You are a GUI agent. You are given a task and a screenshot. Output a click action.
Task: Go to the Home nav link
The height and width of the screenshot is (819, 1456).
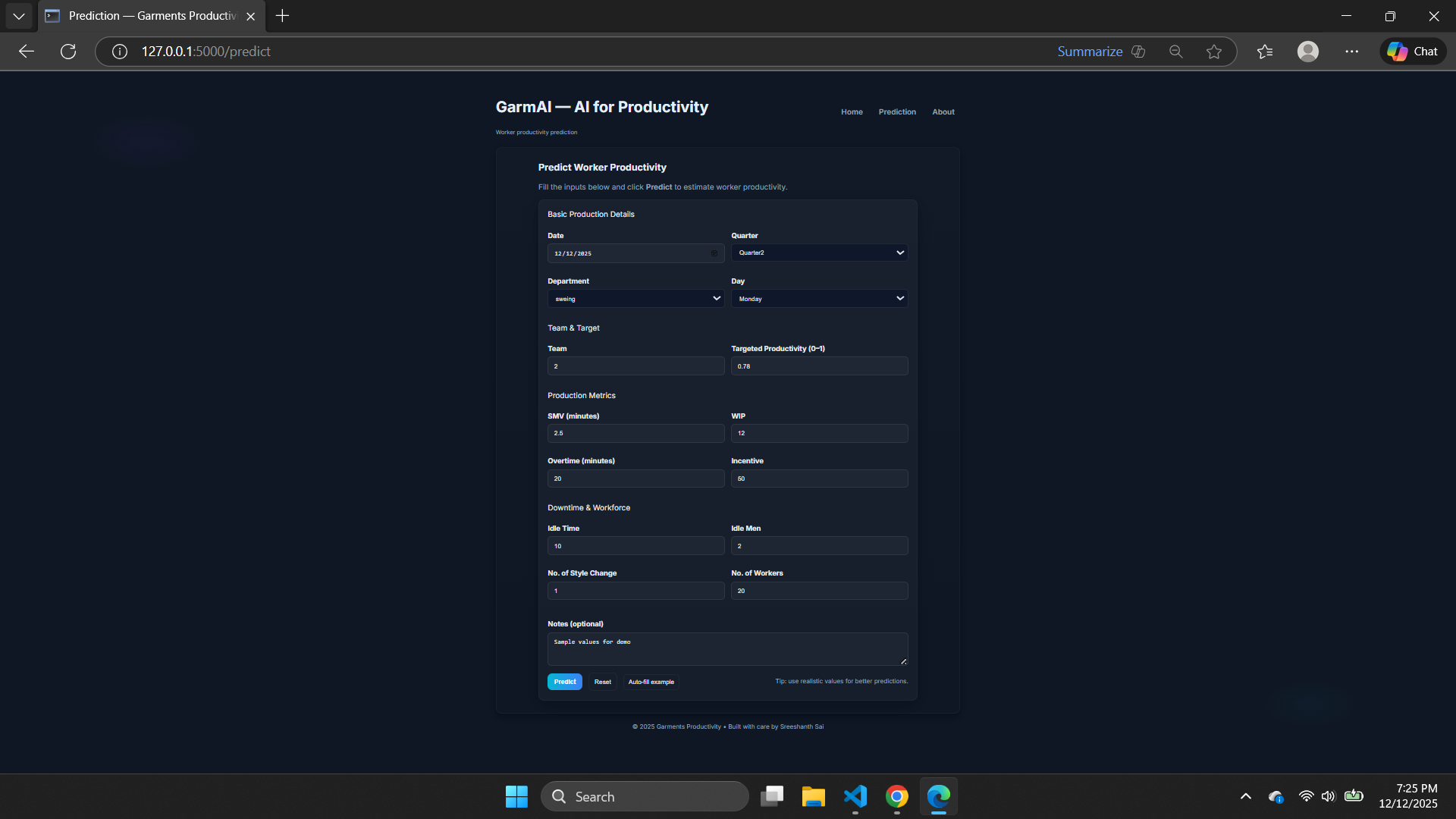point(852,111)
